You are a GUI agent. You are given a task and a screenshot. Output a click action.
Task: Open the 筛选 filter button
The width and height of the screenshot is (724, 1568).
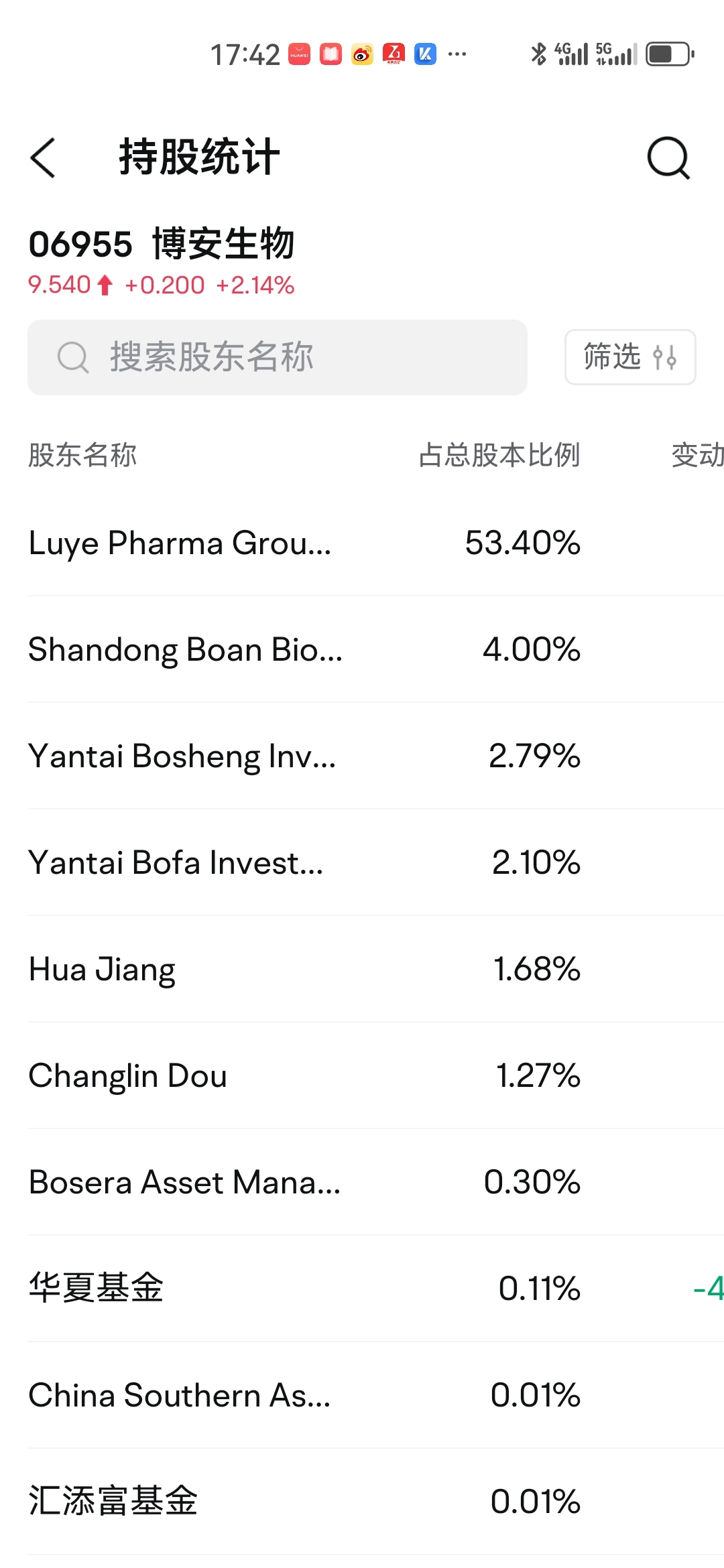click(x=630, y=357)
